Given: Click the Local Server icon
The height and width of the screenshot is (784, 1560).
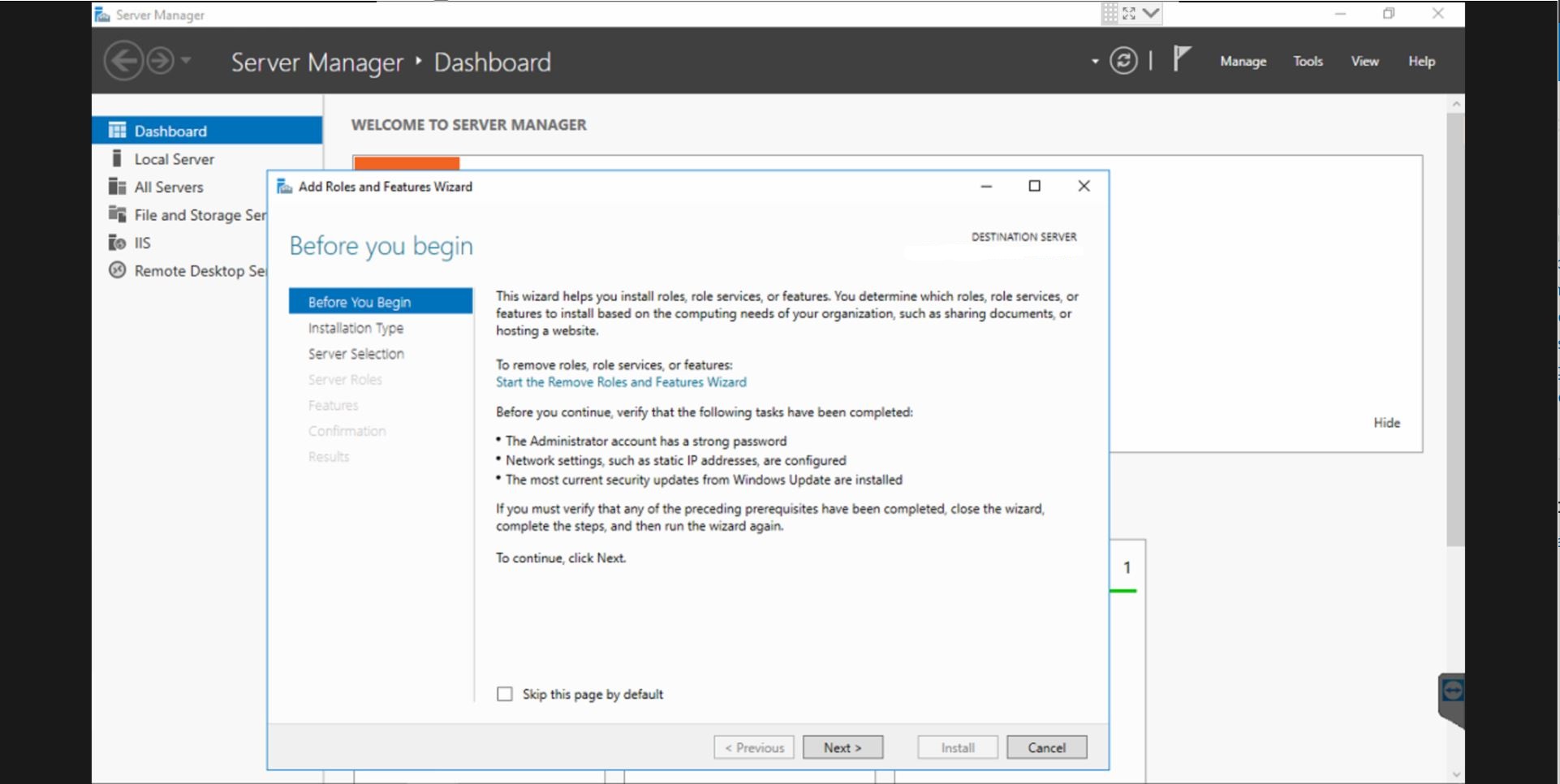Looking at the screenshot, I should tap(117, 158).
